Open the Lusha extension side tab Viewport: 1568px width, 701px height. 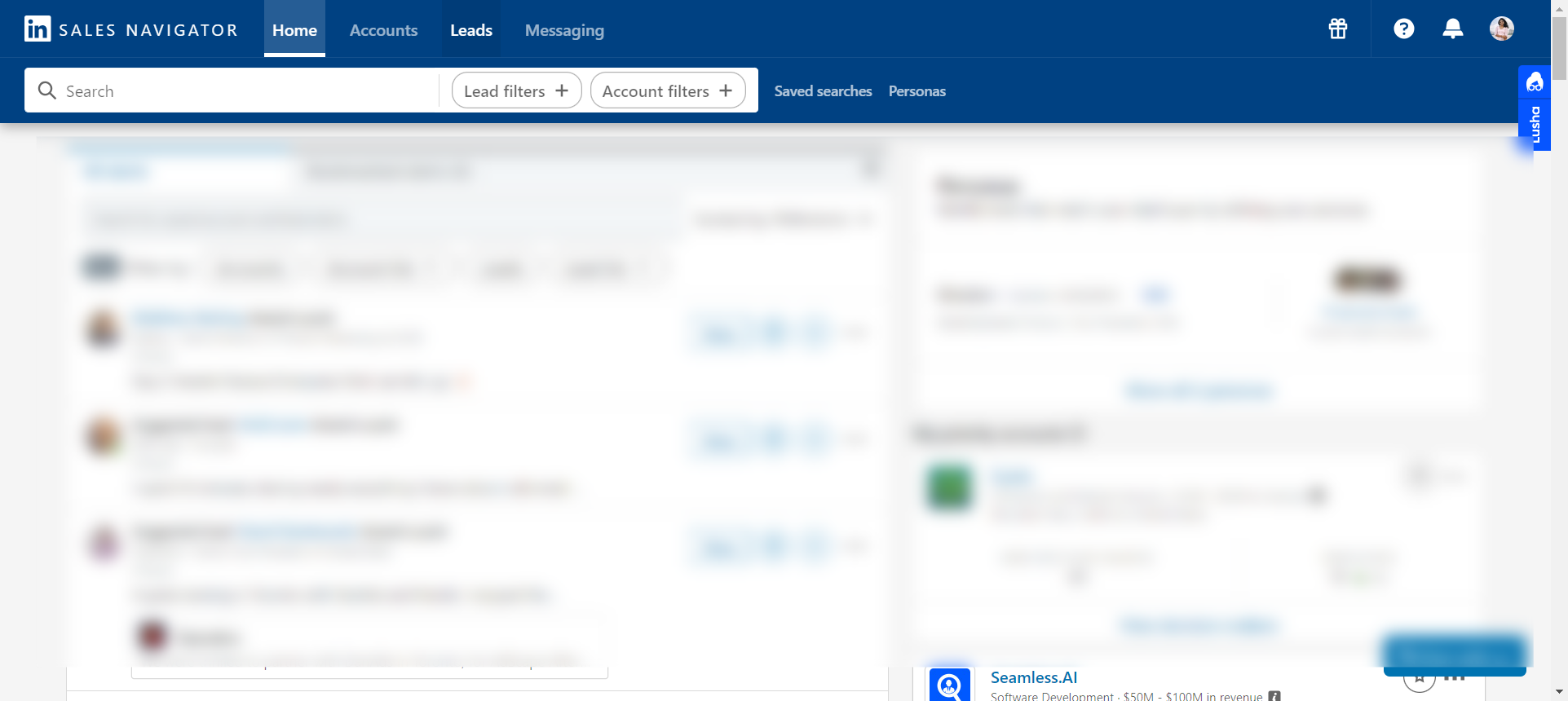point(1534,108)
